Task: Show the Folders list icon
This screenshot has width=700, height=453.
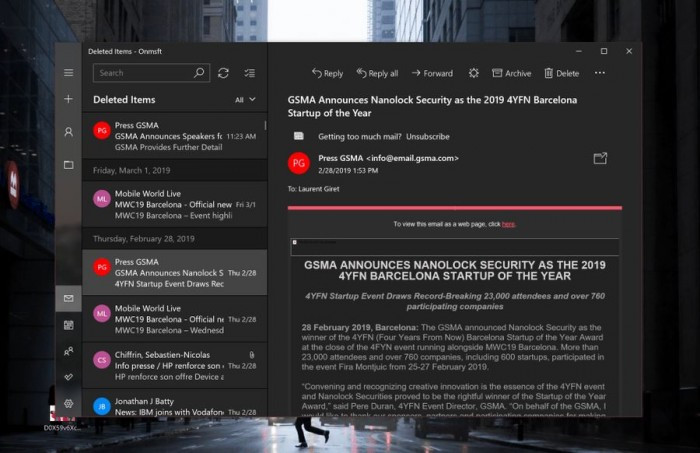Action: pyautogui.click(x=68, y=165)
